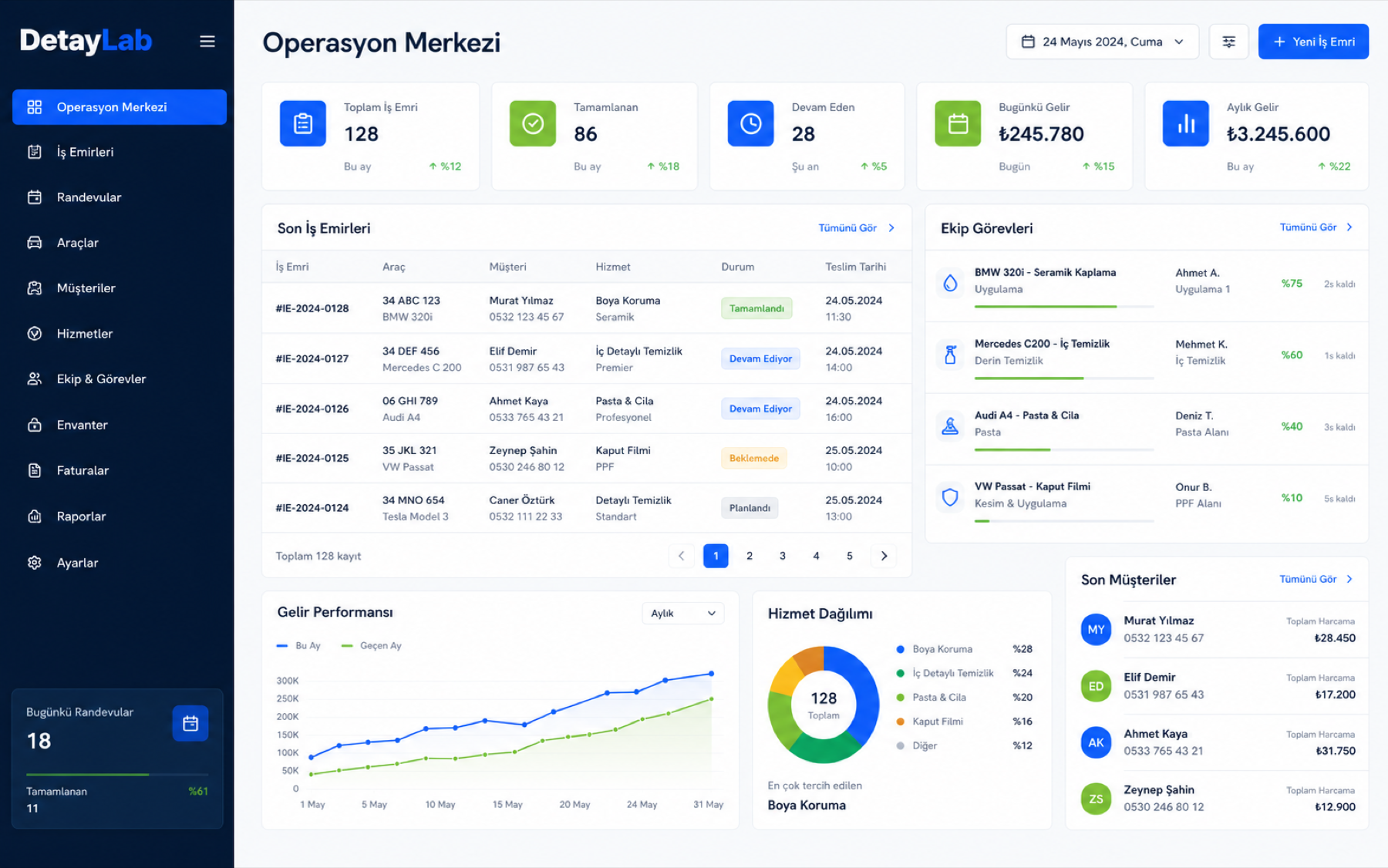1388x868 pixels.
Task: Open Ahmet Kaya's AK avatar
Action: pyautogui.click(x=1096, y=742)
